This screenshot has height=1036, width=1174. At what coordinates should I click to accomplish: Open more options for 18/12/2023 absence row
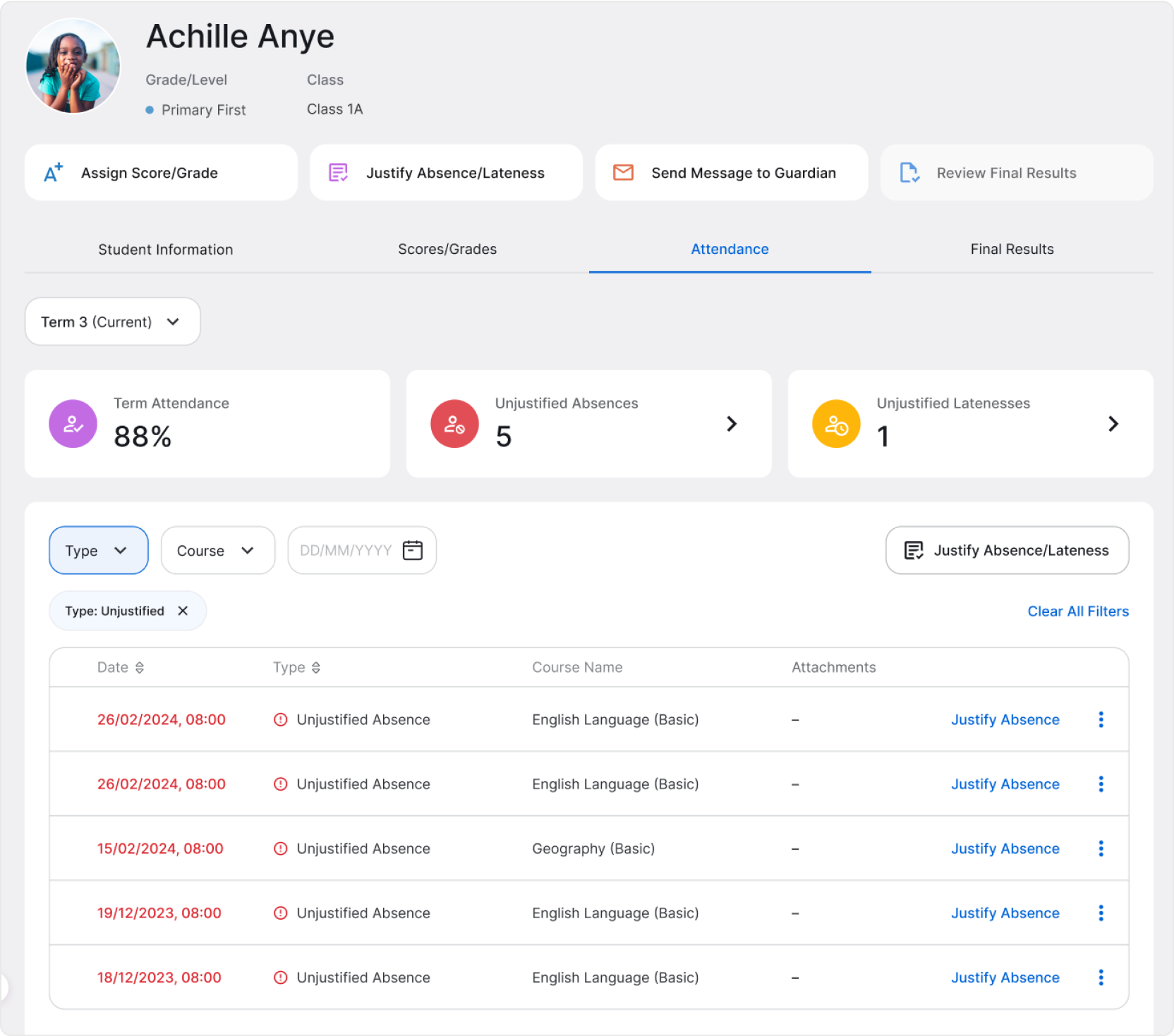1101,977
